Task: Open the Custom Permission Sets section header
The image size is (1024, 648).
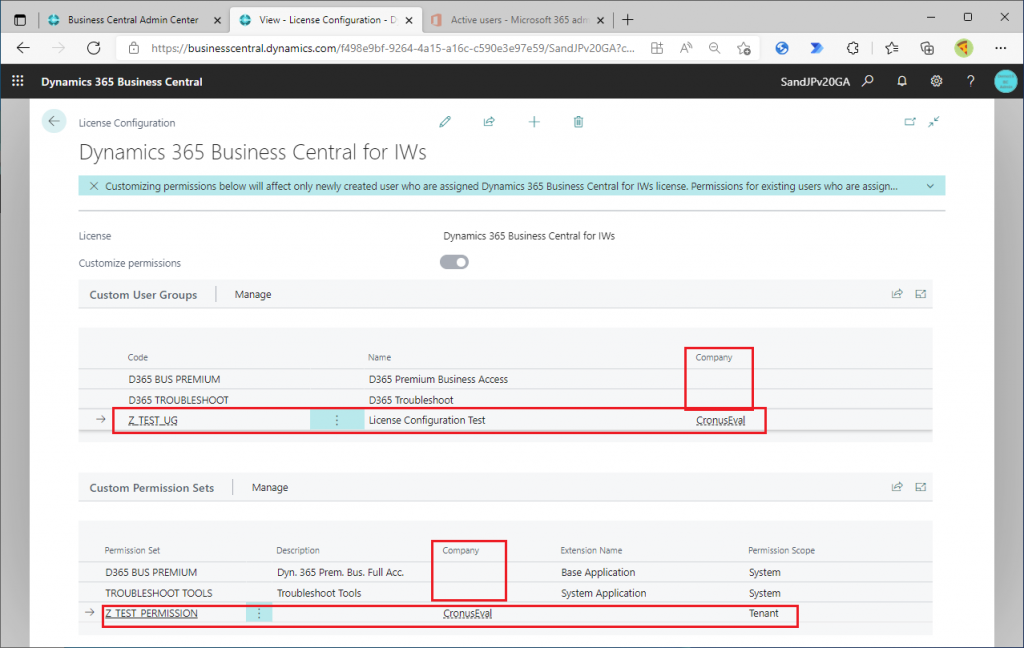Action: [152, 488]
